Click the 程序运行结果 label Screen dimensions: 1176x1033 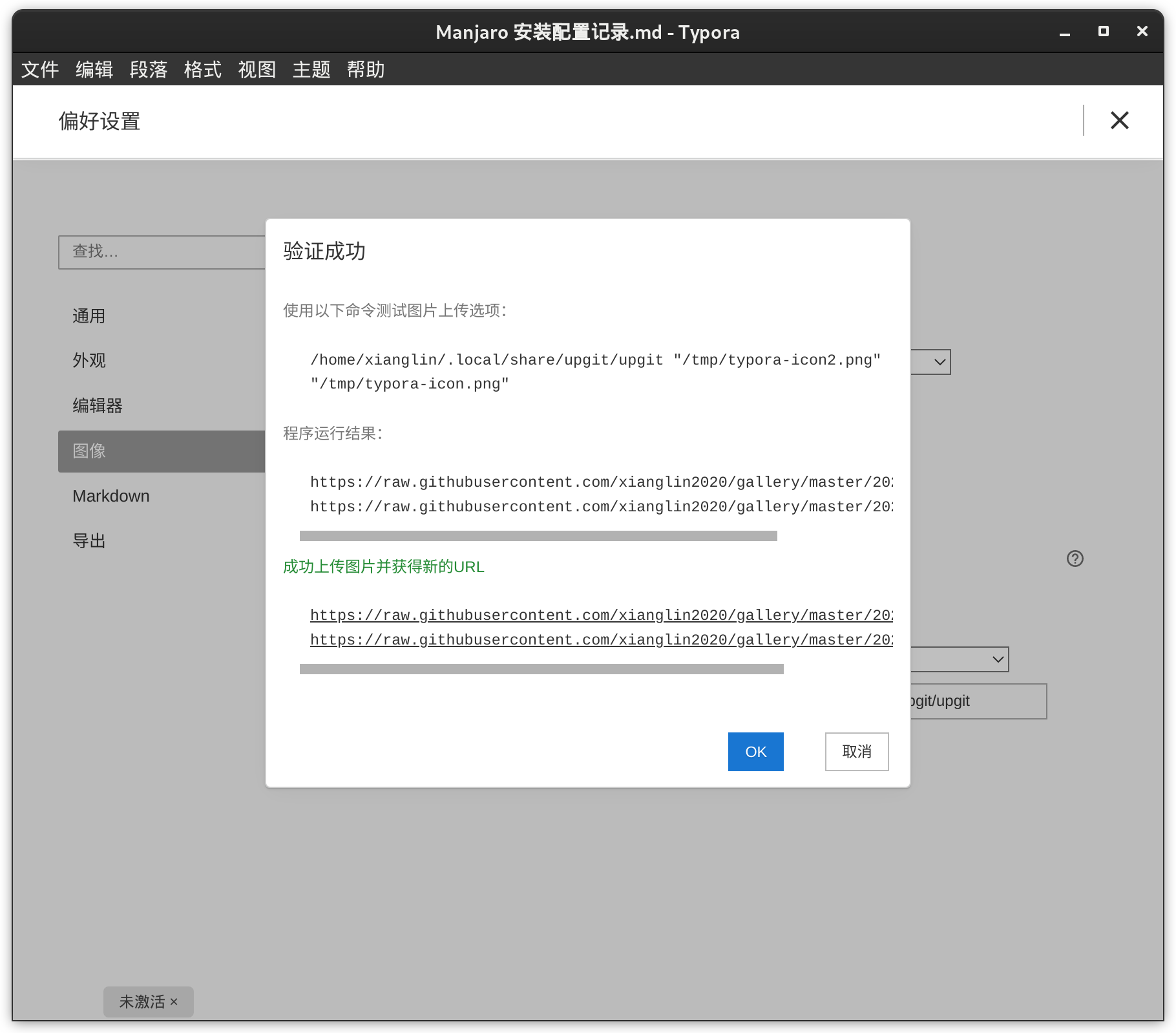click(333, 433)
